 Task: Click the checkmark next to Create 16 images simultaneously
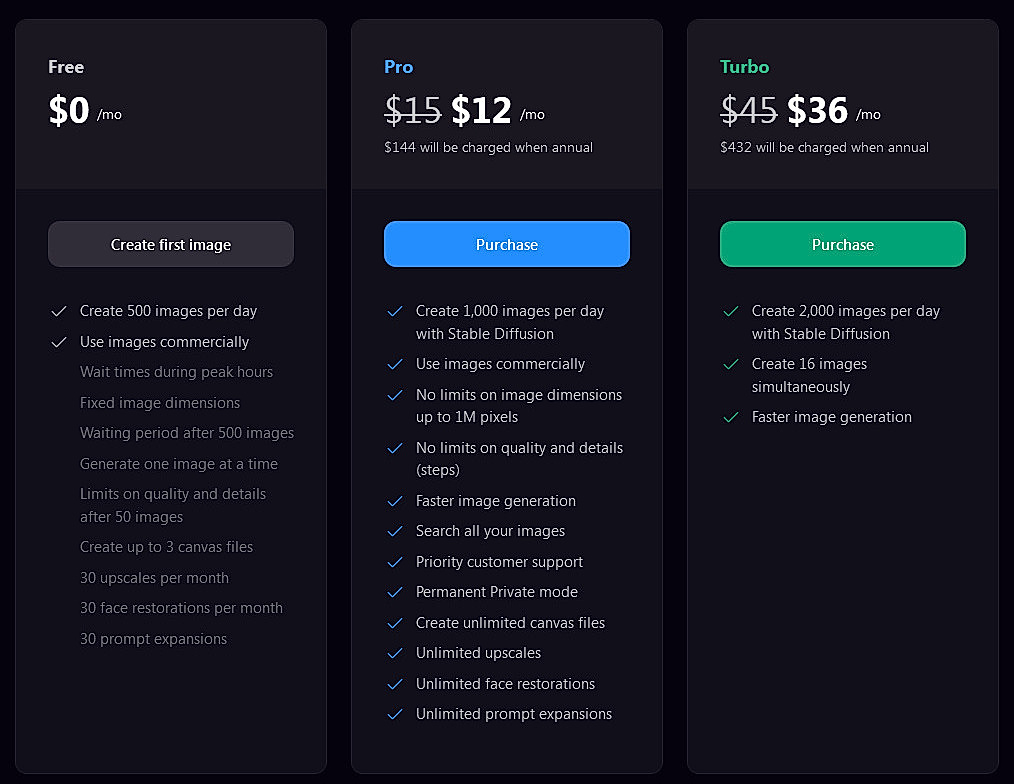[x=731, y=364]
